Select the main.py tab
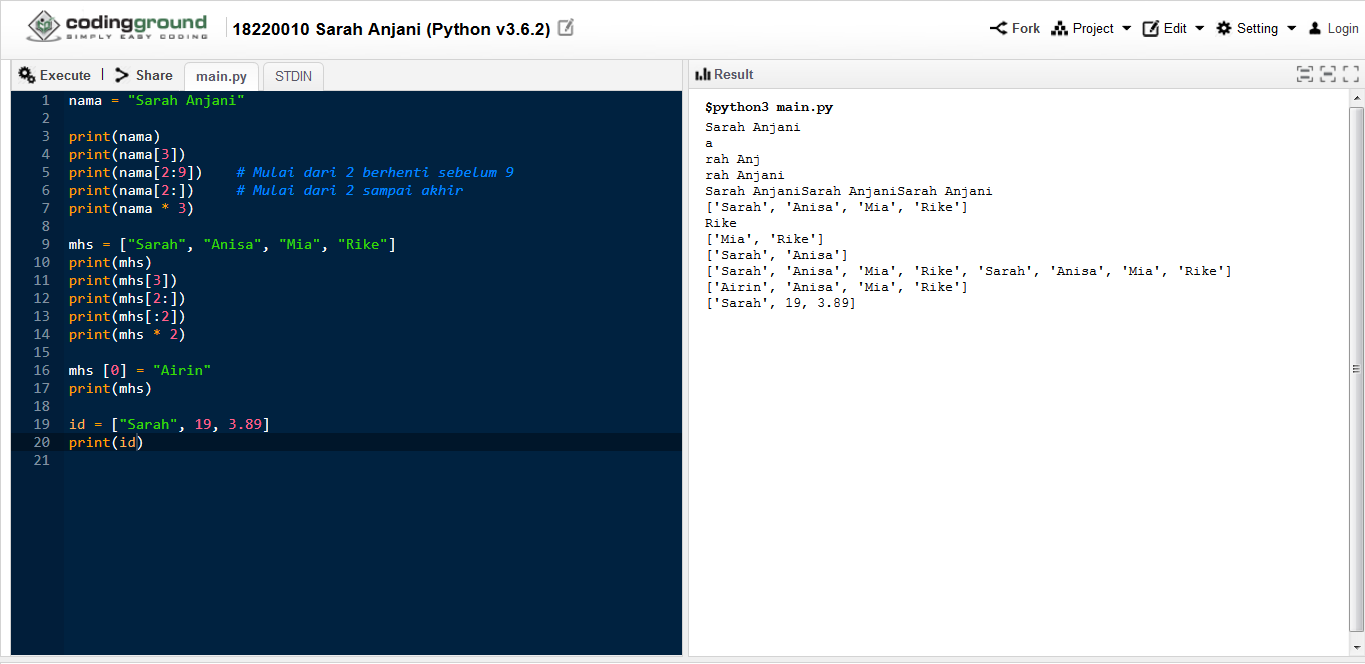Screen dimensions: 1365x664 coord(221,76)
